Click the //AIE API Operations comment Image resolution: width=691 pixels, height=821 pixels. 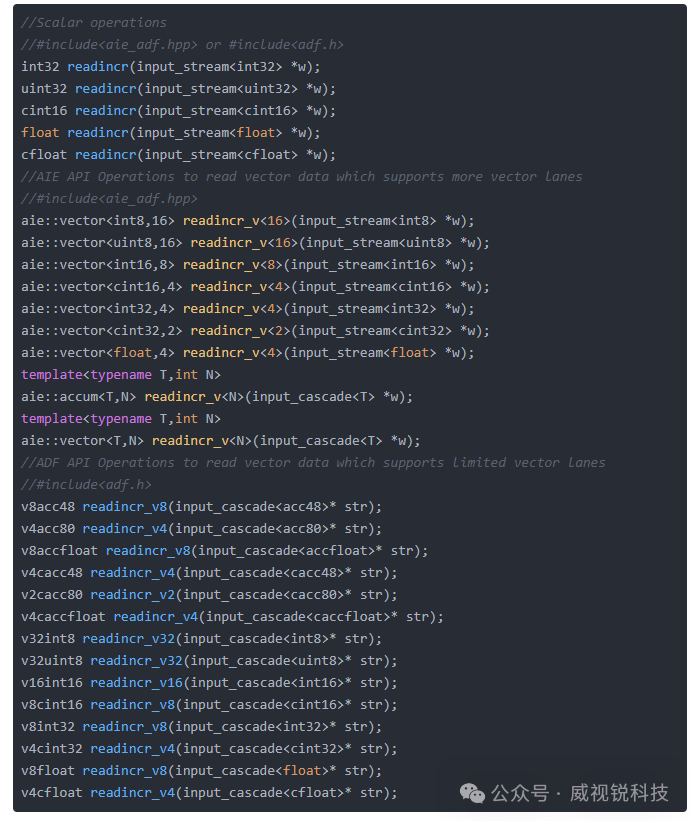tap(302, 176)
